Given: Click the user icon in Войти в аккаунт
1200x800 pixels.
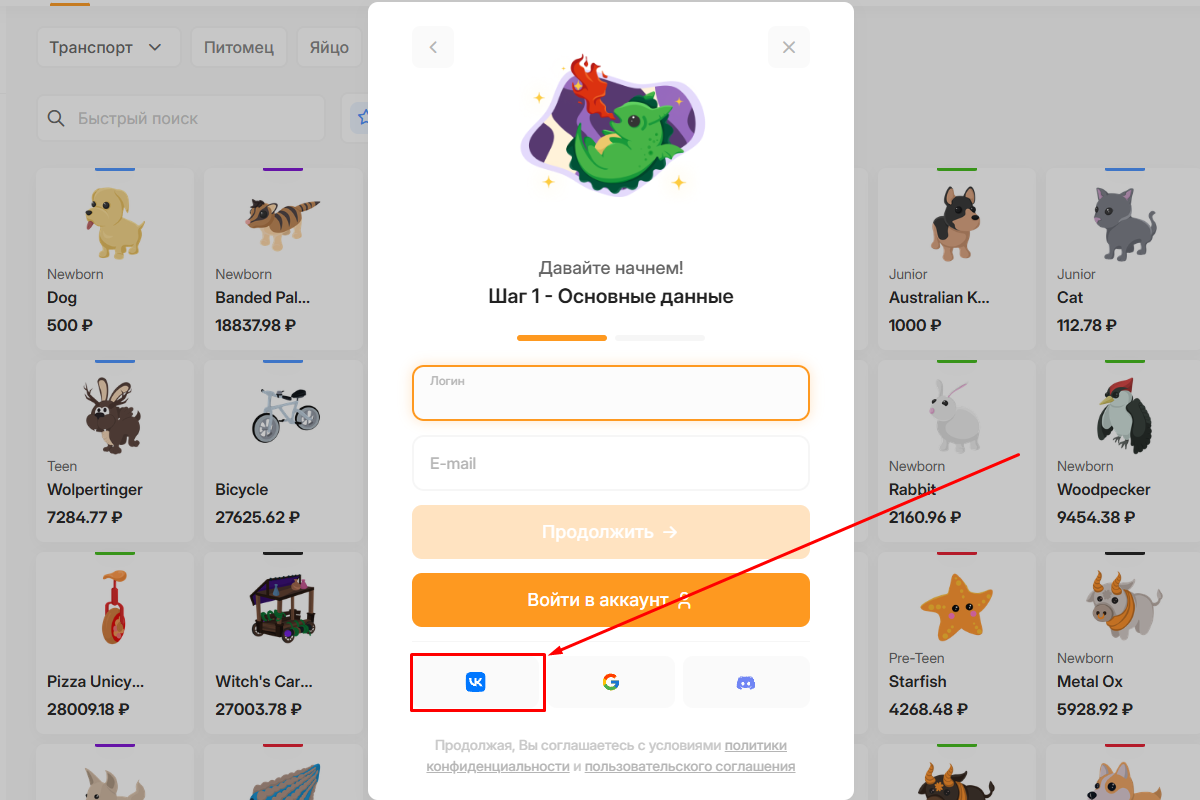Looking at the screenshot, I should (684, 600).
